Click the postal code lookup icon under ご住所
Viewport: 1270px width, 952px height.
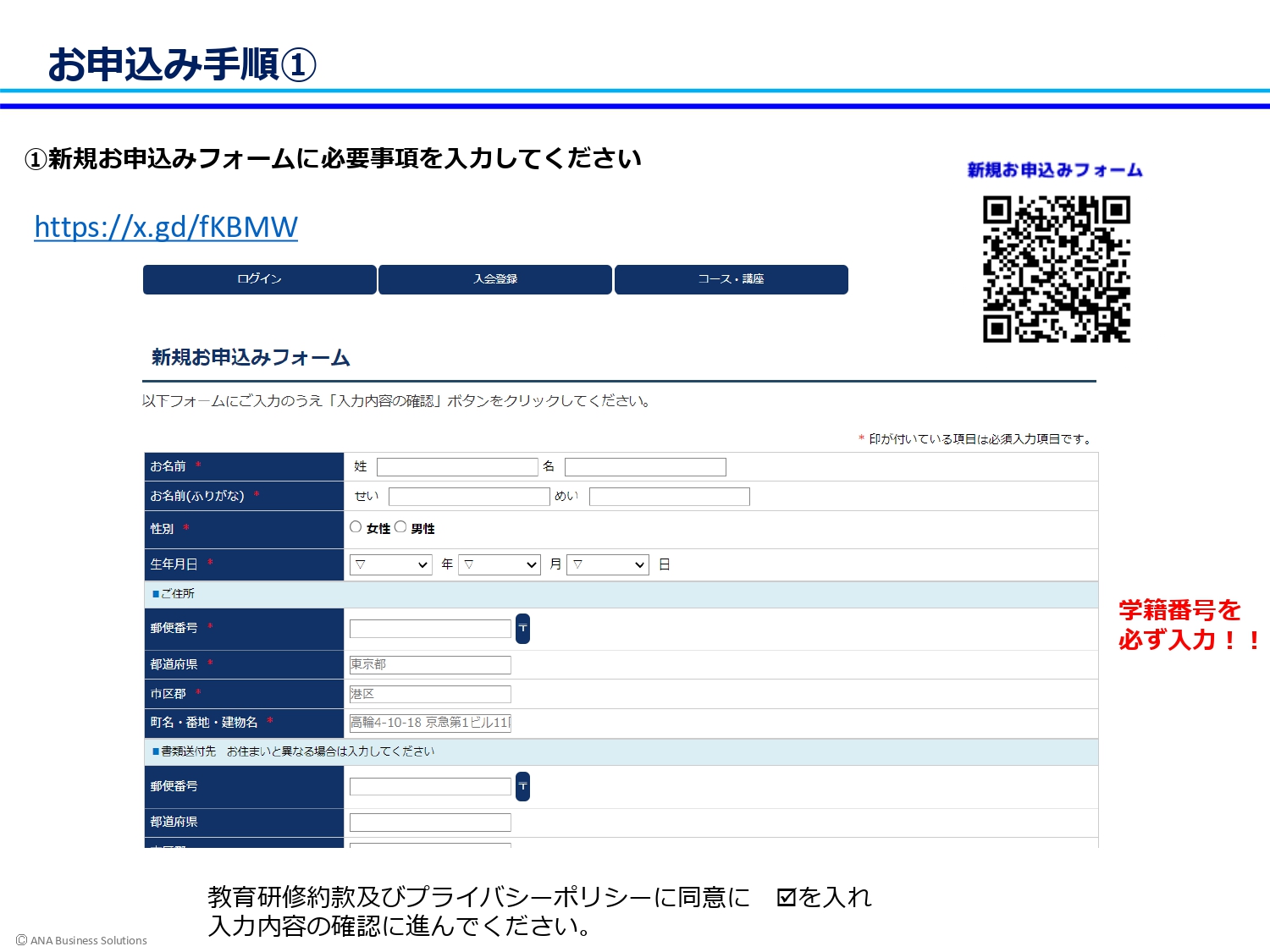pyautogui.click(x=522, y=628)
